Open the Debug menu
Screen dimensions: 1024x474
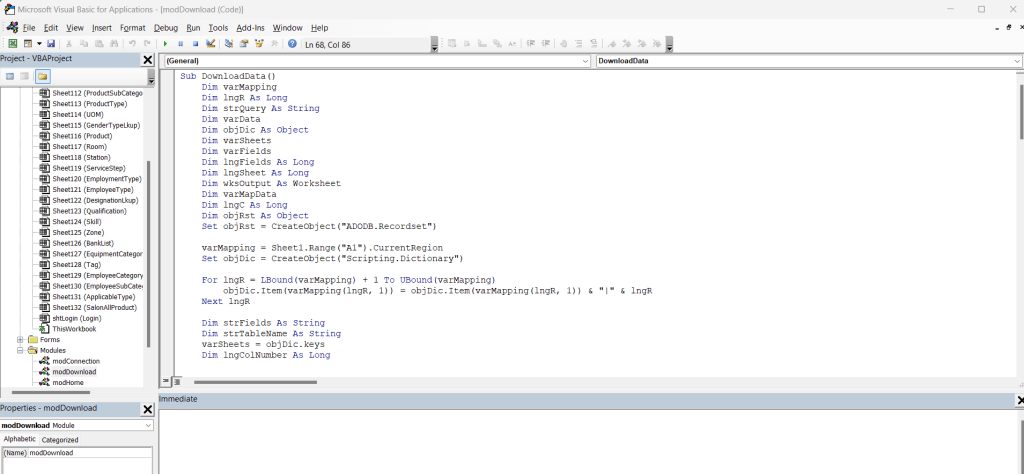point(166,28)
